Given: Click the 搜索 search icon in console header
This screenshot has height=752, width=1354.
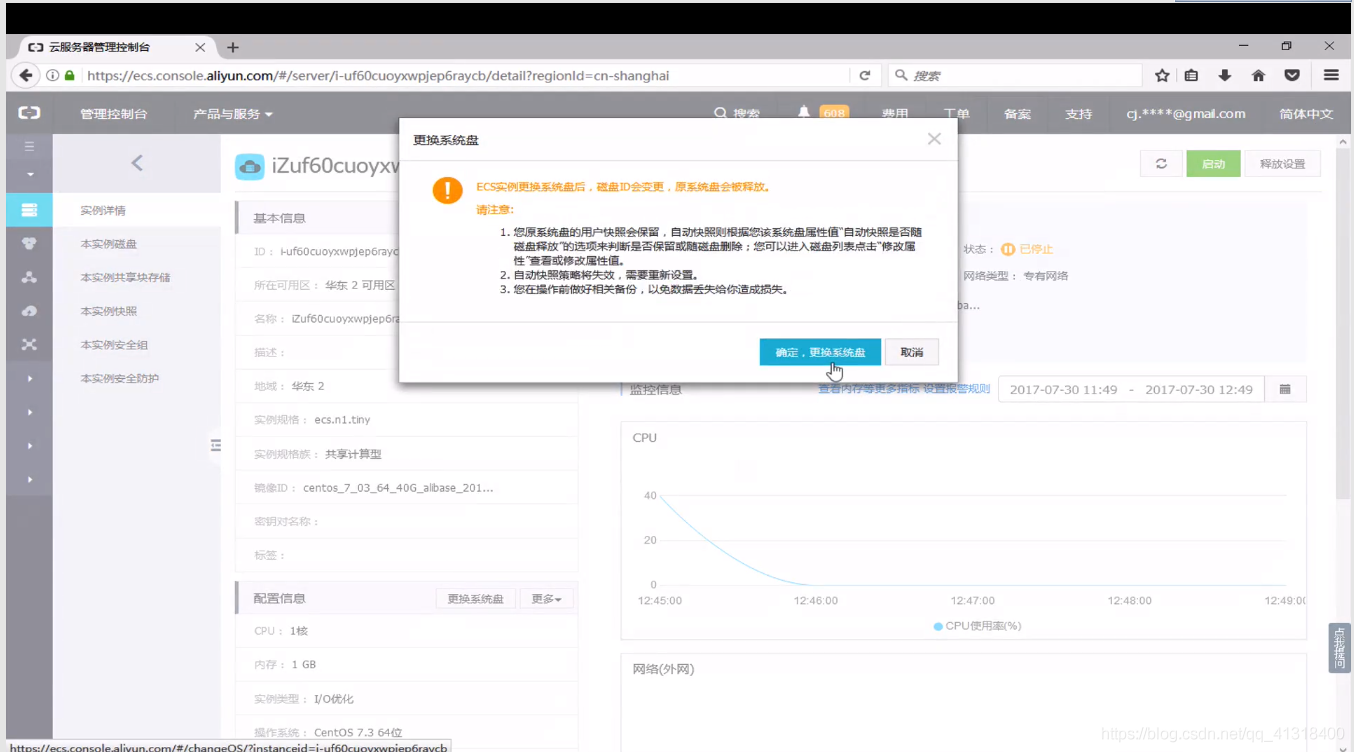Looking at the screenshot, I should point(721,114).
